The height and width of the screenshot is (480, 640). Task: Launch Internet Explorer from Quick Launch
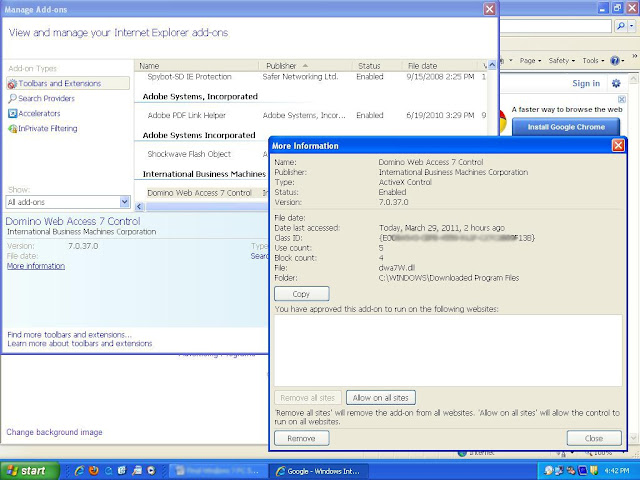79,471
